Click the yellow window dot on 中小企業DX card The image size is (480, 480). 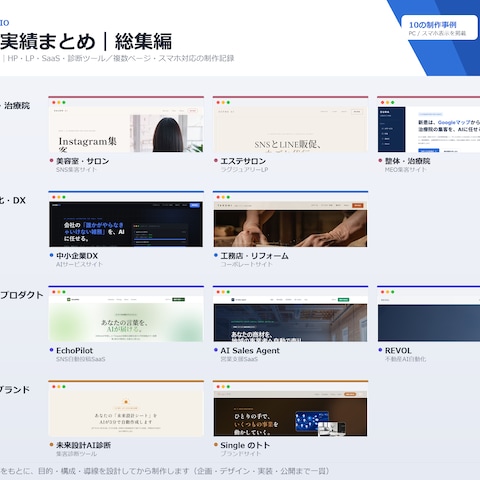(x=59, y=197)
